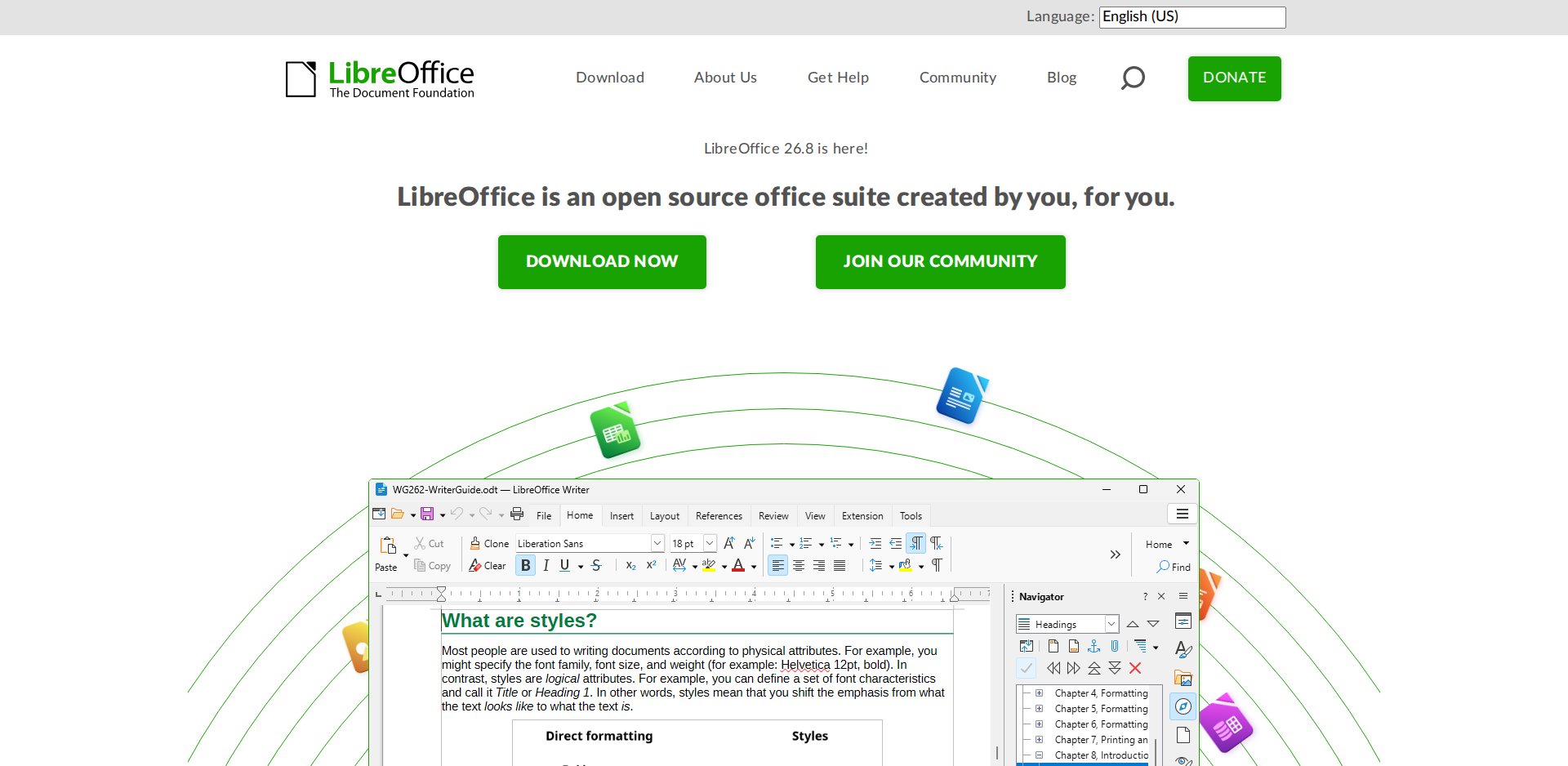This screenshot has height=766, width=1568.
Task: Click the Clone formatting brush
Action: pos(475,543)
